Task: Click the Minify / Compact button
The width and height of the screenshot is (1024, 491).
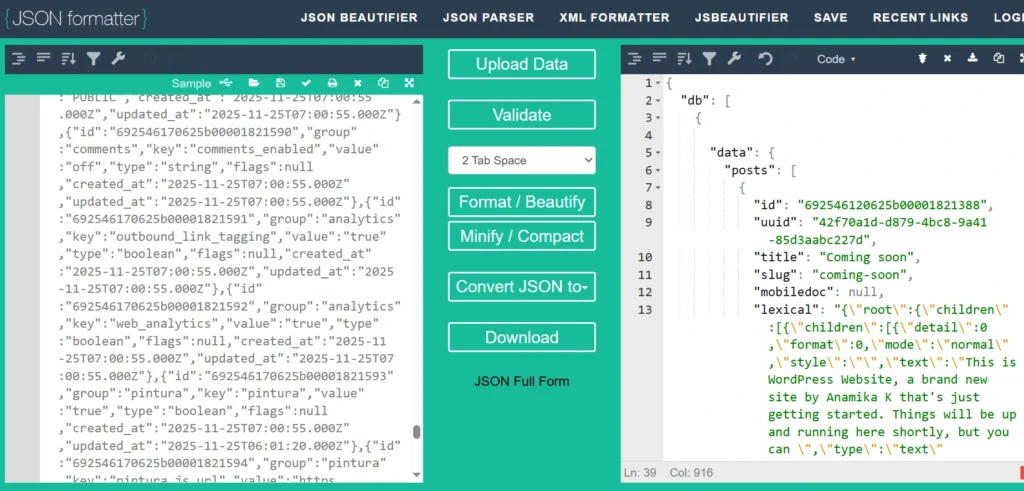Action: point(522,237)
